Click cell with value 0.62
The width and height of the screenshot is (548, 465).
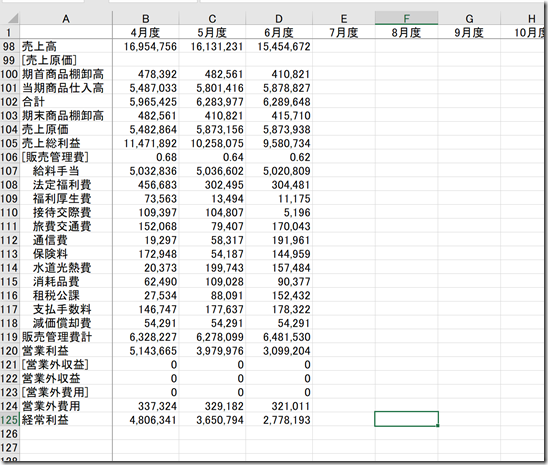[x=279, y=157]
